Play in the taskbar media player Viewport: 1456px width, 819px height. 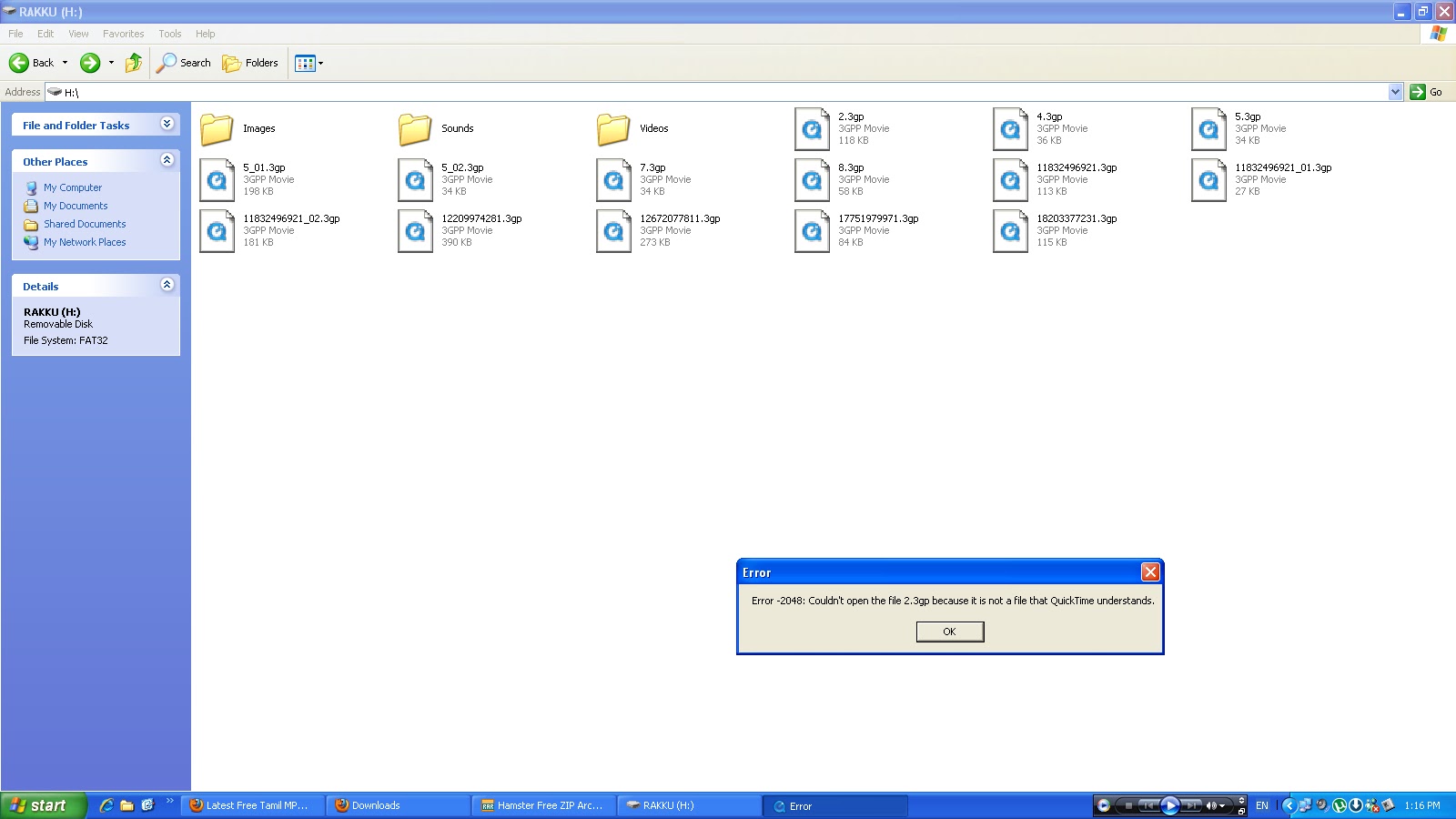coord(1170,805)
